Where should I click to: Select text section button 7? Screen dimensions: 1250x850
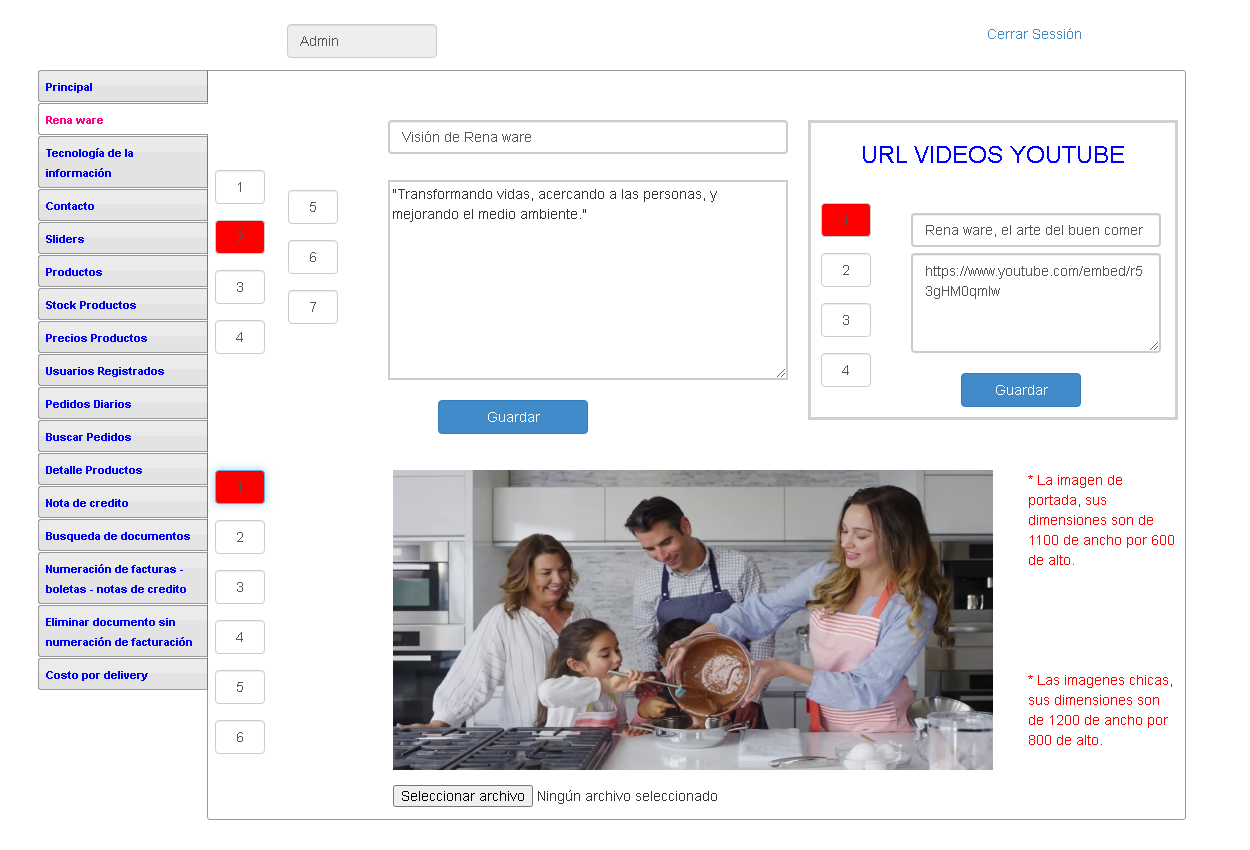[x=312, y=307]
